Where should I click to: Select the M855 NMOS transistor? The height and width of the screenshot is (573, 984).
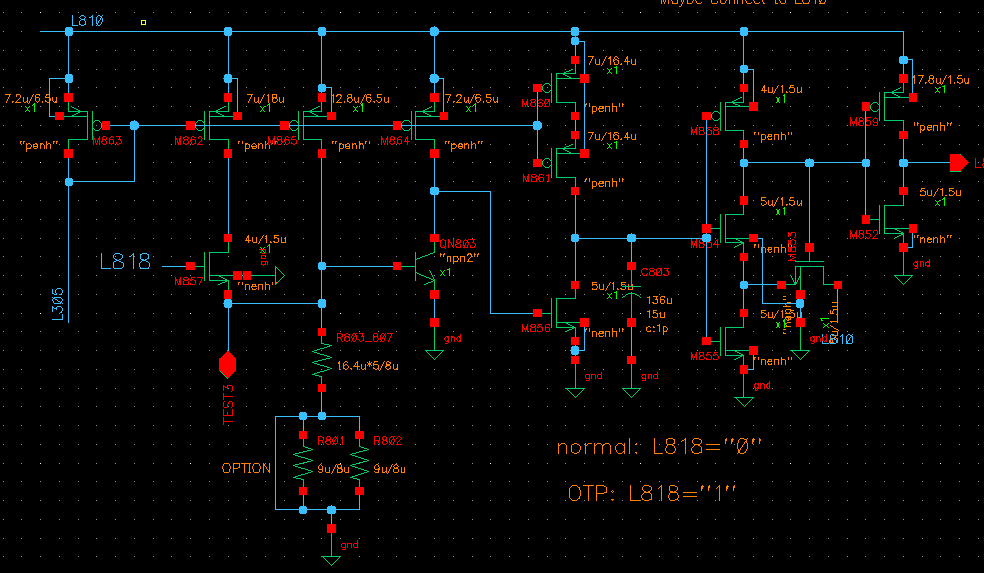(x=732, y=342)
